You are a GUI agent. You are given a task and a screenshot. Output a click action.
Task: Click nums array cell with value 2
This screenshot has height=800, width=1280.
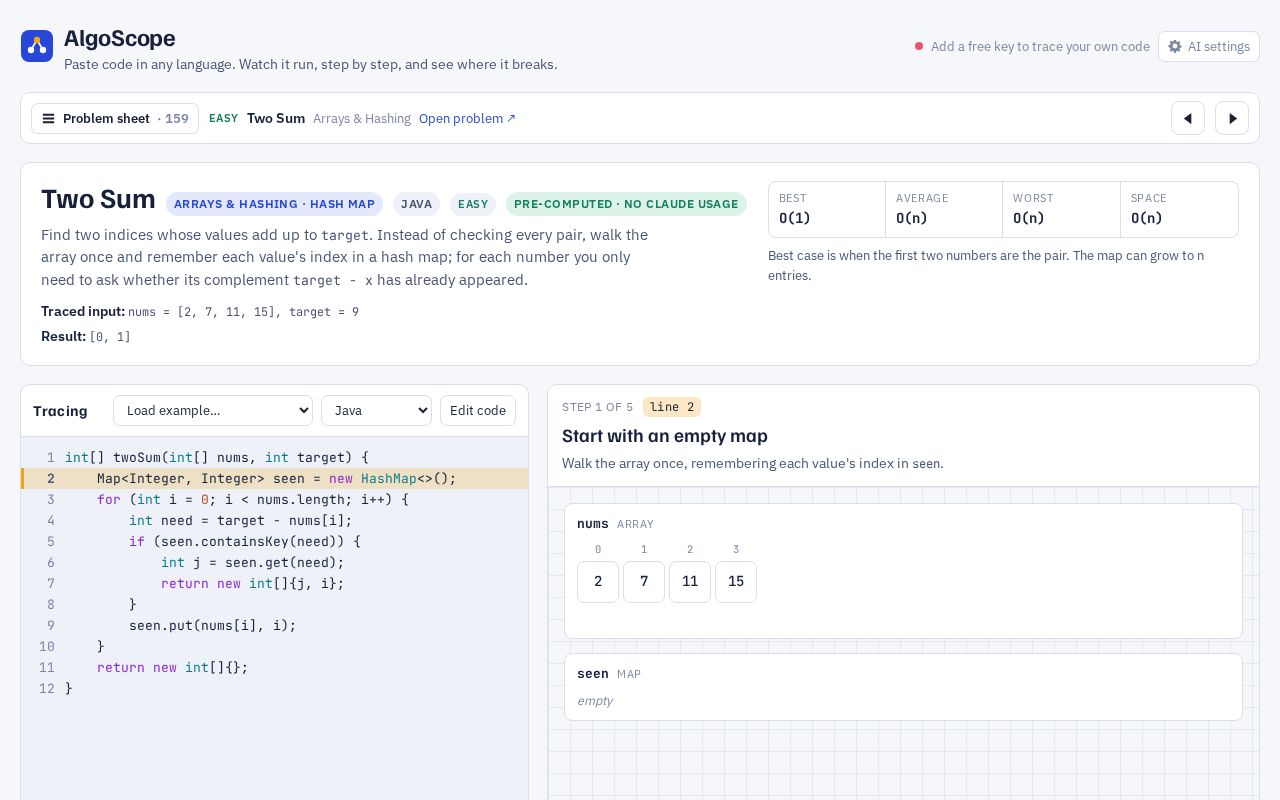coord(598,582)
